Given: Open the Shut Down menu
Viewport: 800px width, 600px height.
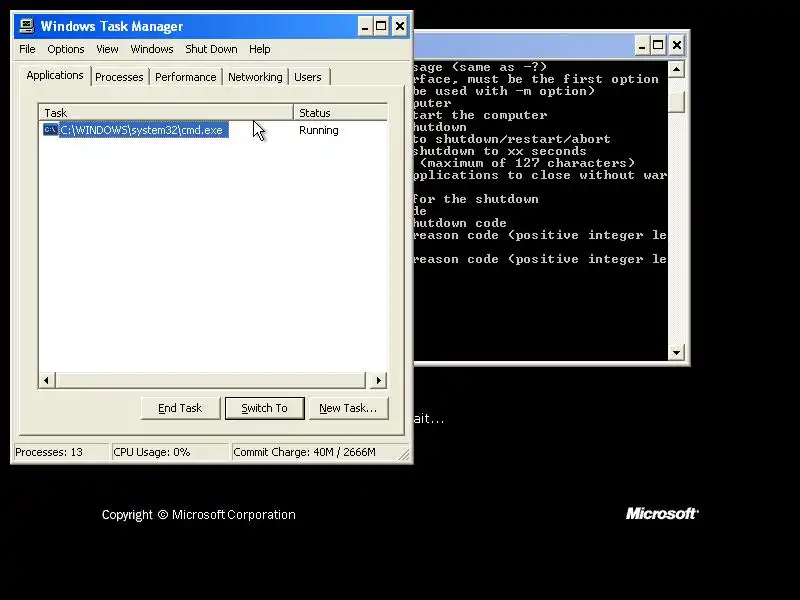Looking at the screenshot, I should pyautogui.click(x=211, y=49).
